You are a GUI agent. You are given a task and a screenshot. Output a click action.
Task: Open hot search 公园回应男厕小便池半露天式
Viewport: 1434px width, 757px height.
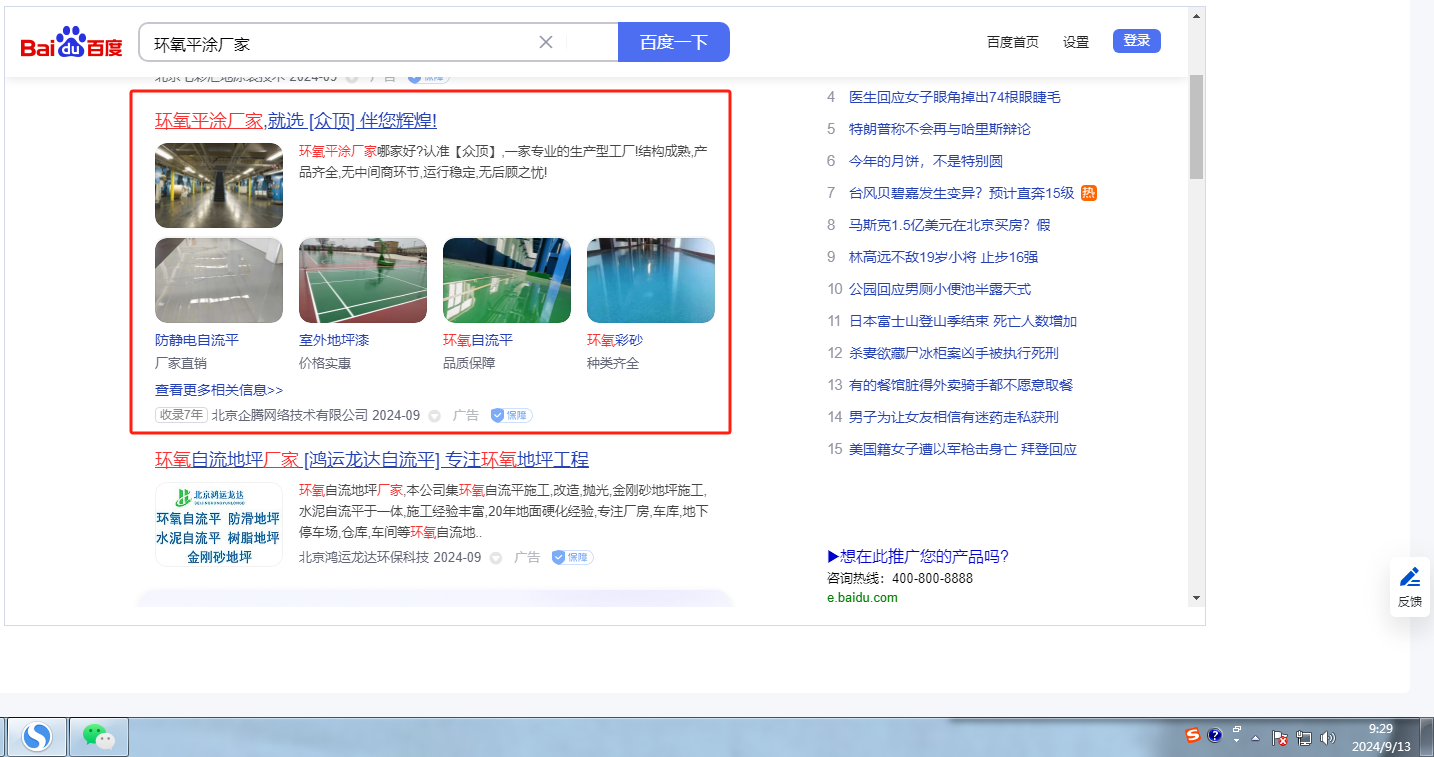pos(940,289)
